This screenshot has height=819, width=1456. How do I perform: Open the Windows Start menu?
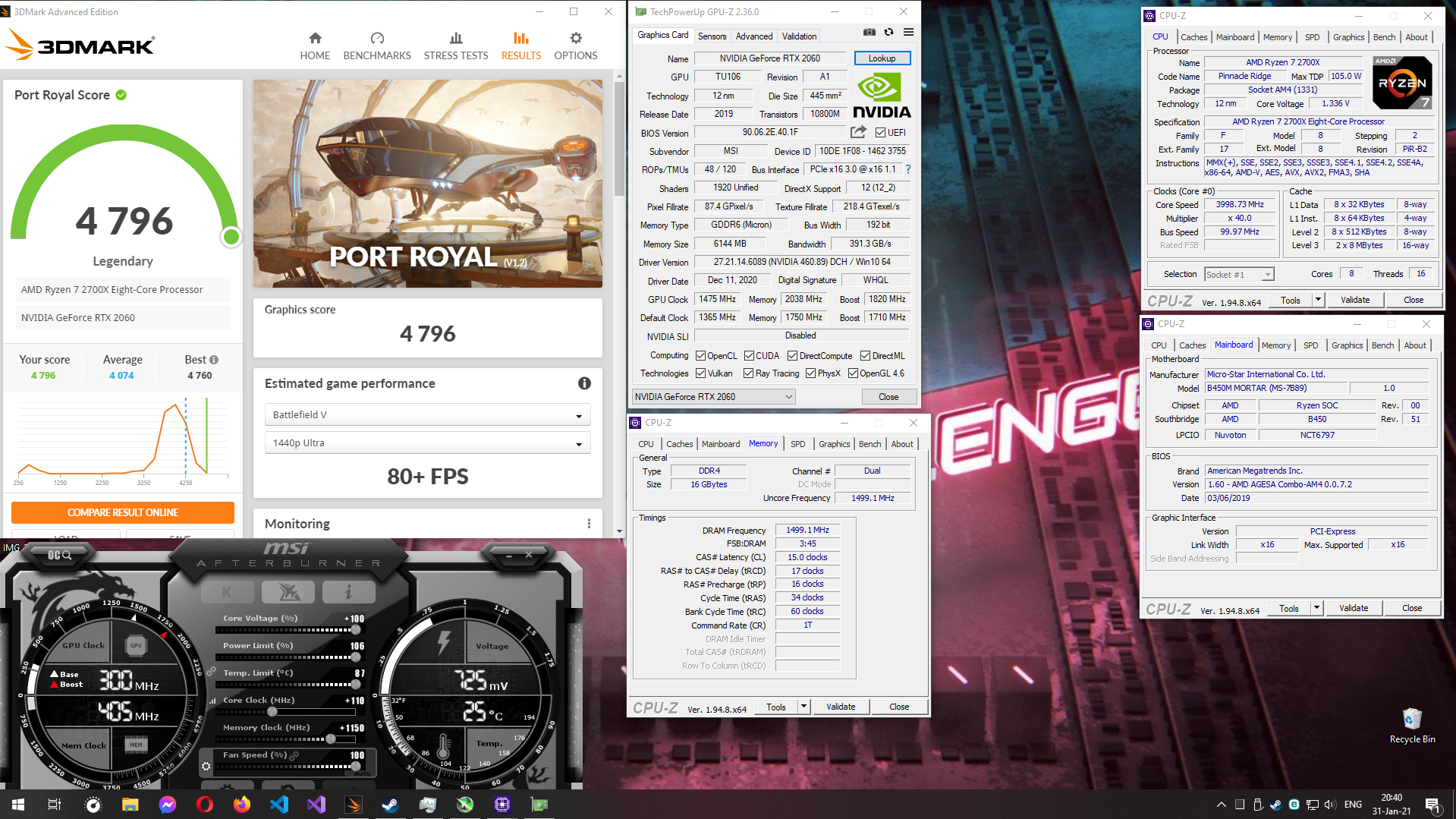point(18,805)
